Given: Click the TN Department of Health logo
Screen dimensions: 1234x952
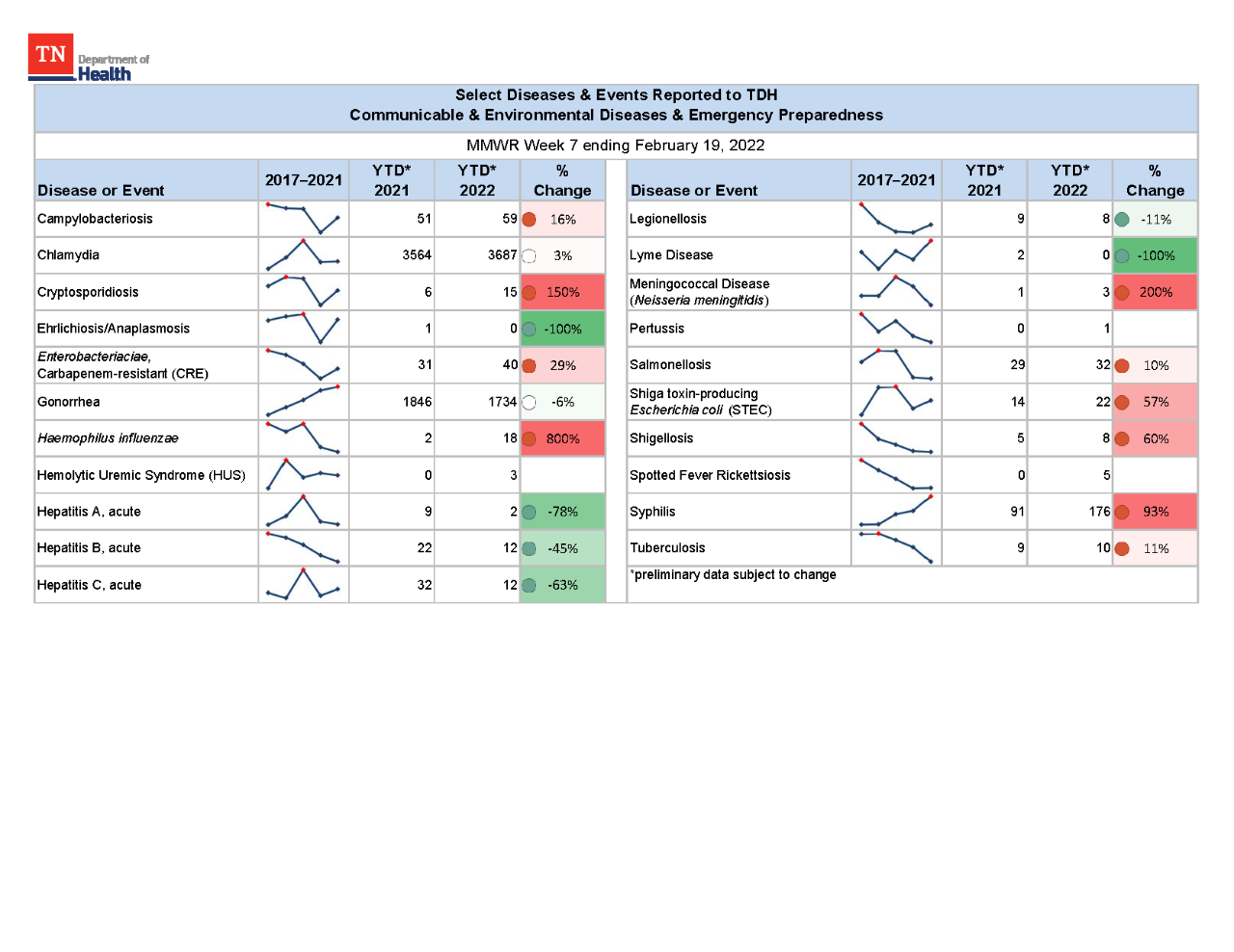Looking at the screenshot, I should pos(89,58).
